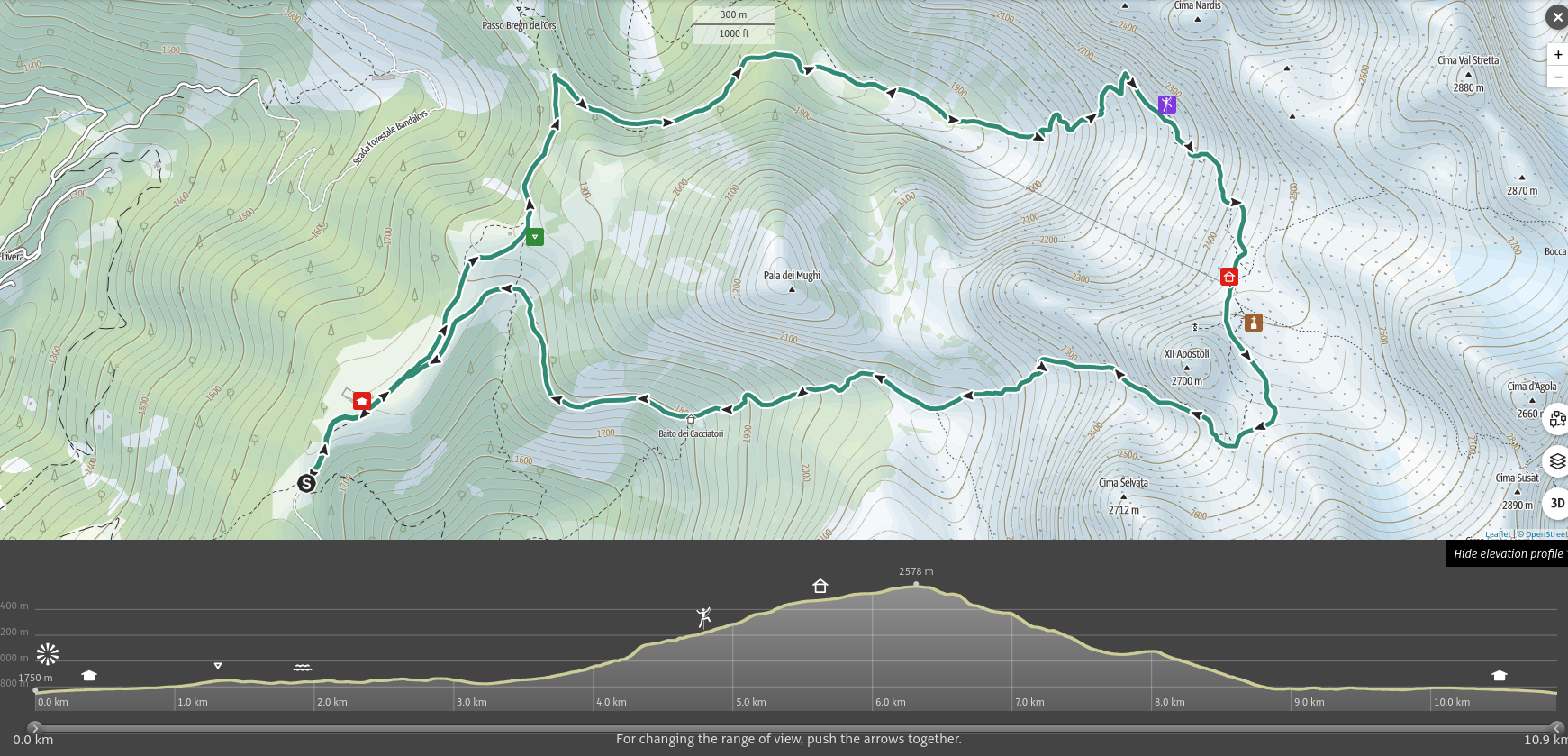The height and width of the screenshot is (756, 1568).
Task: Click the right range slider handle at 10.9 km
Action: pos(1556,727)
